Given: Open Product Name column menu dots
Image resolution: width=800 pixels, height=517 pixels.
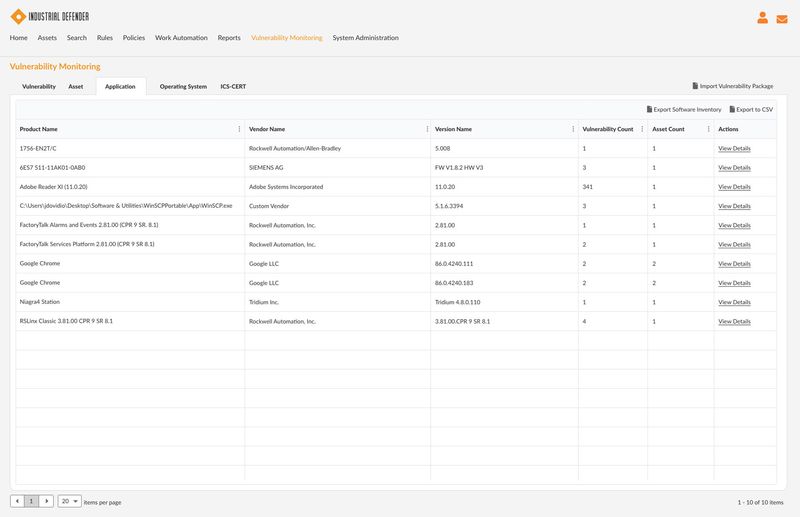Looking at the screenshot, I should (239, 129).
